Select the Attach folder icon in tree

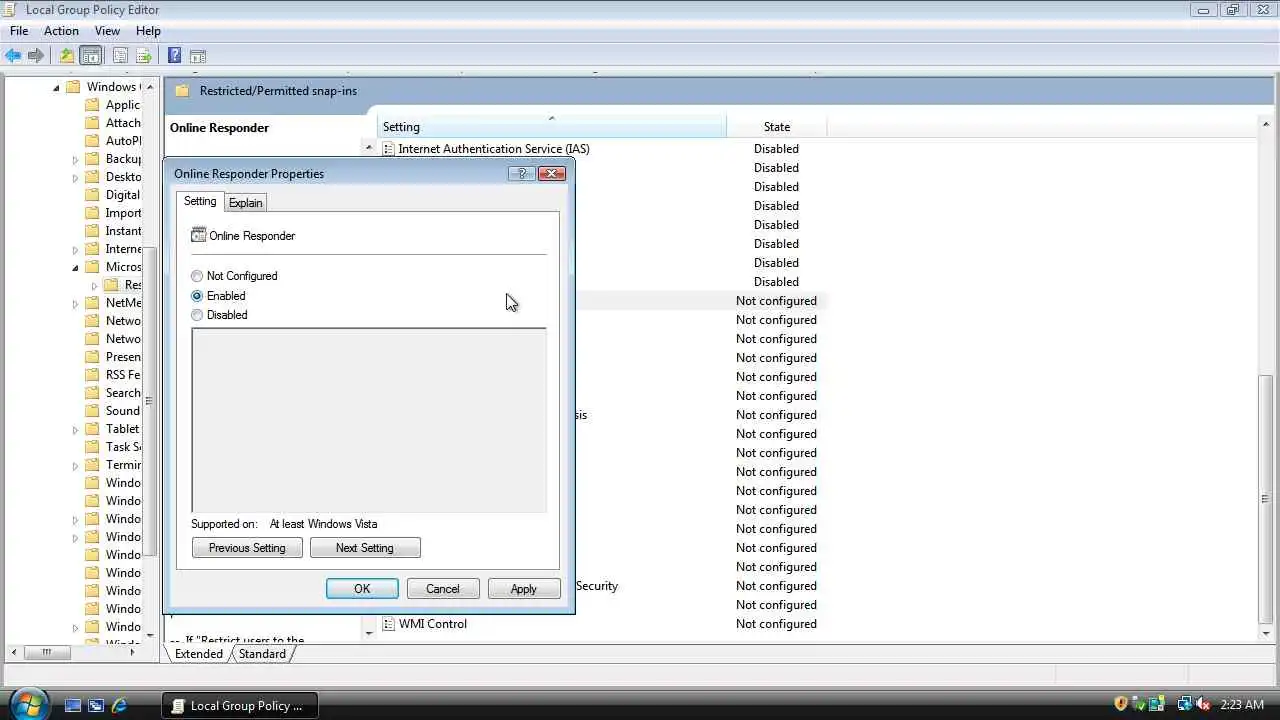point(93,123)
